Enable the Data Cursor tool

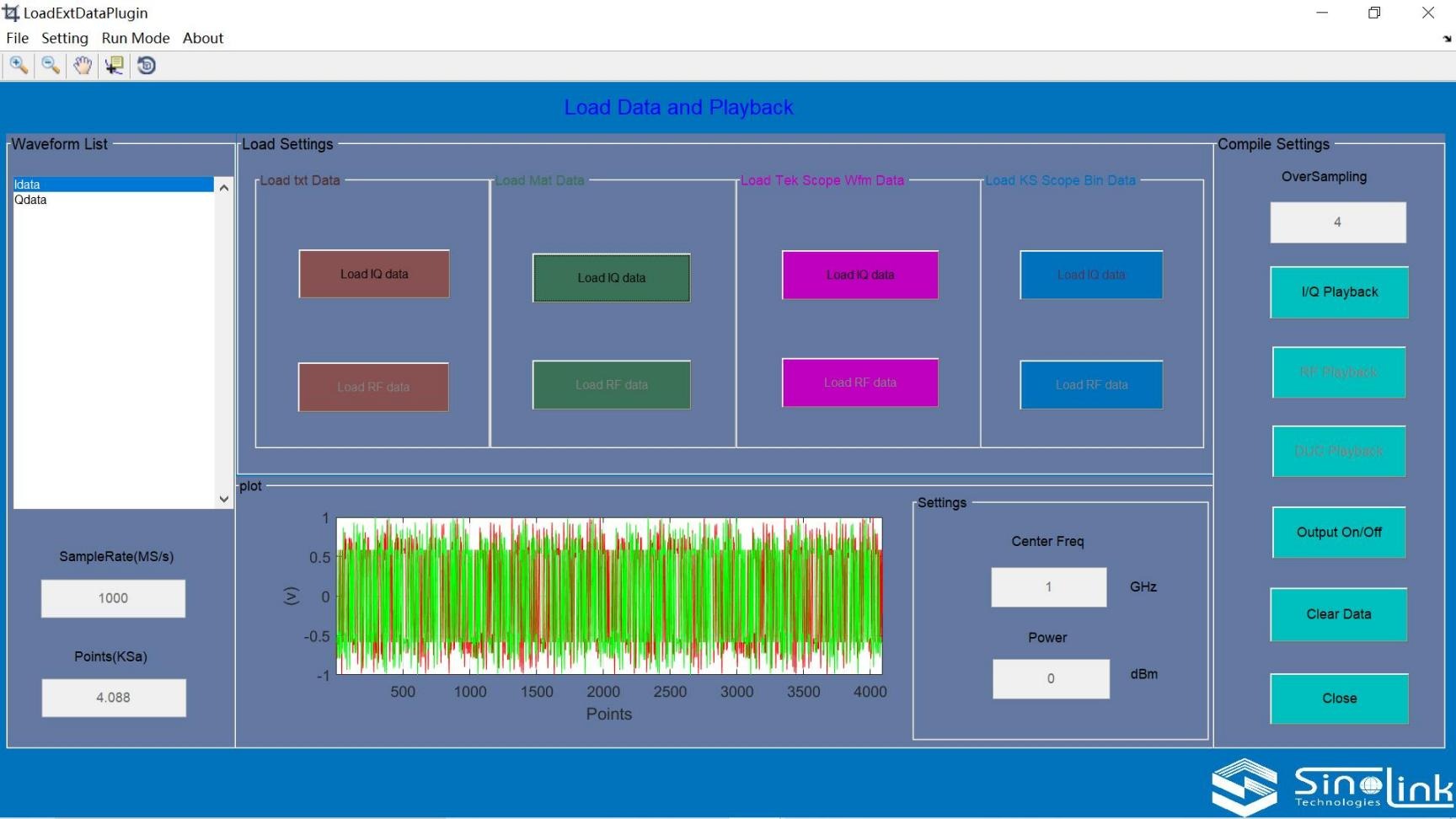click(114, 66)
